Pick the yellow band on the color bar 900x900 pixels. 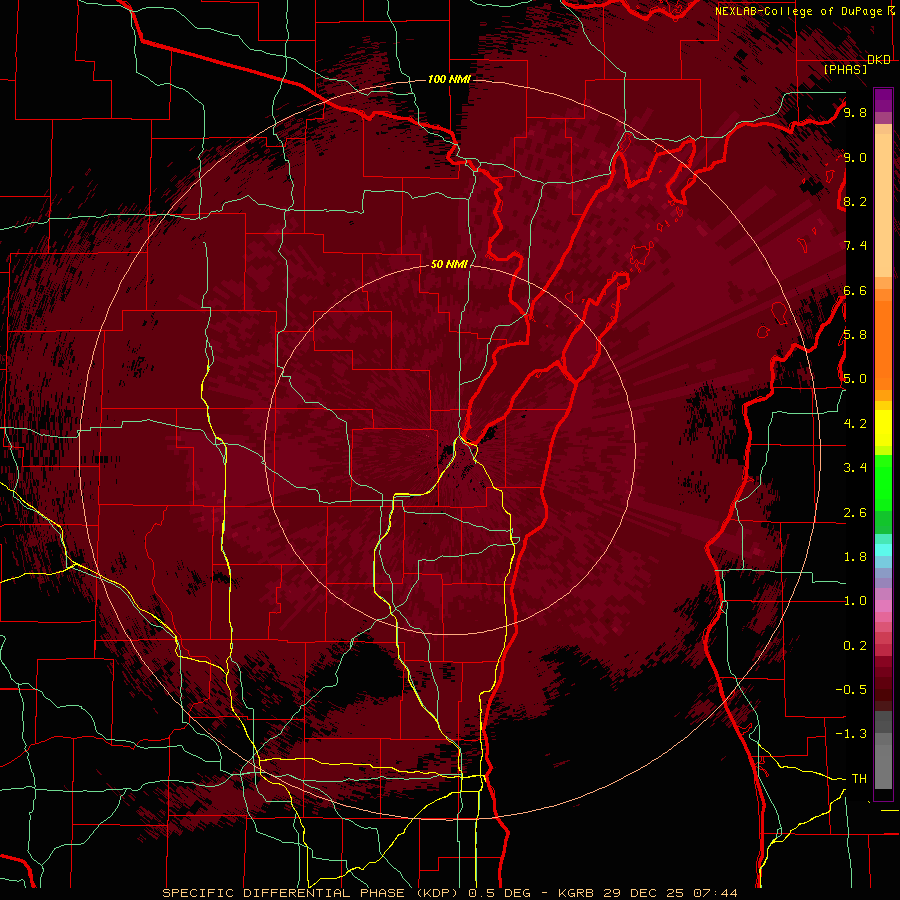[883, 428]
